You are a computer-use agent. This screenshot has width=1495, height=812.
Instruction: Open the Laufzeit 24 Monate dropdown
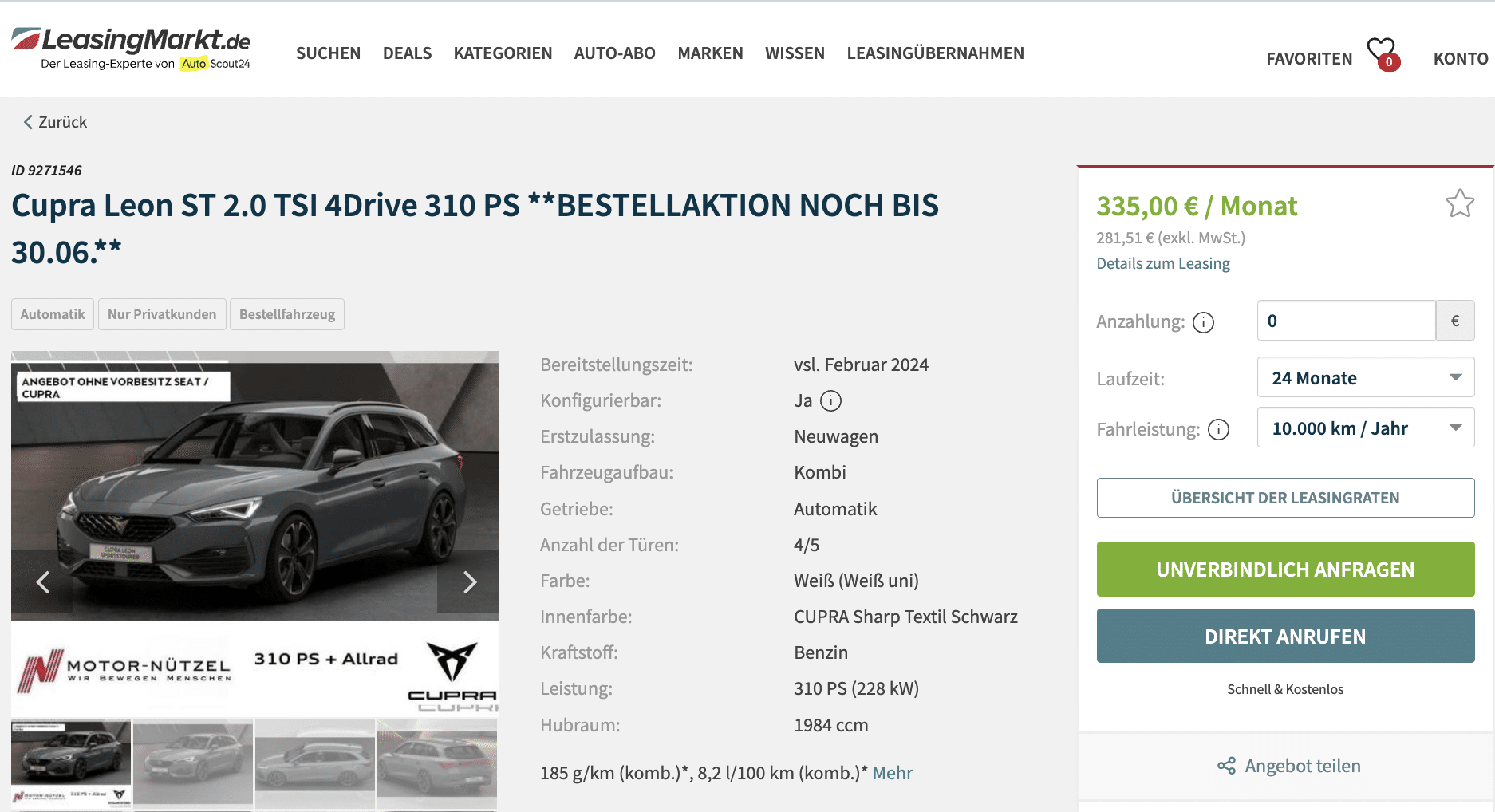point(1366,377)
